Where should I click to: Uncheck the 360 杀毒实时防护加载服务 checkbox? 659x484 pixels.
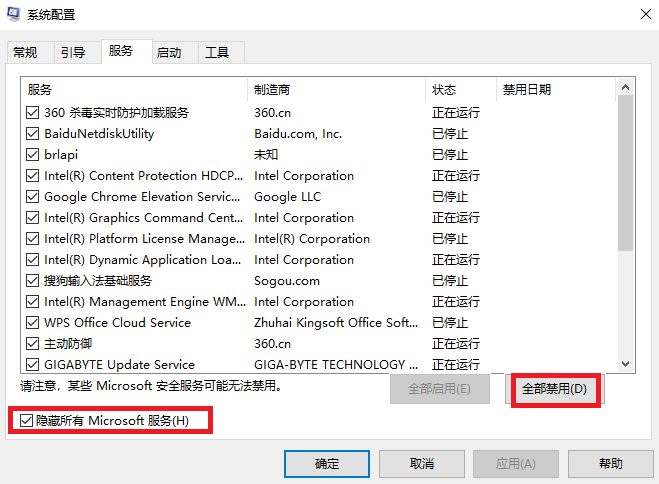pos(33,113)
